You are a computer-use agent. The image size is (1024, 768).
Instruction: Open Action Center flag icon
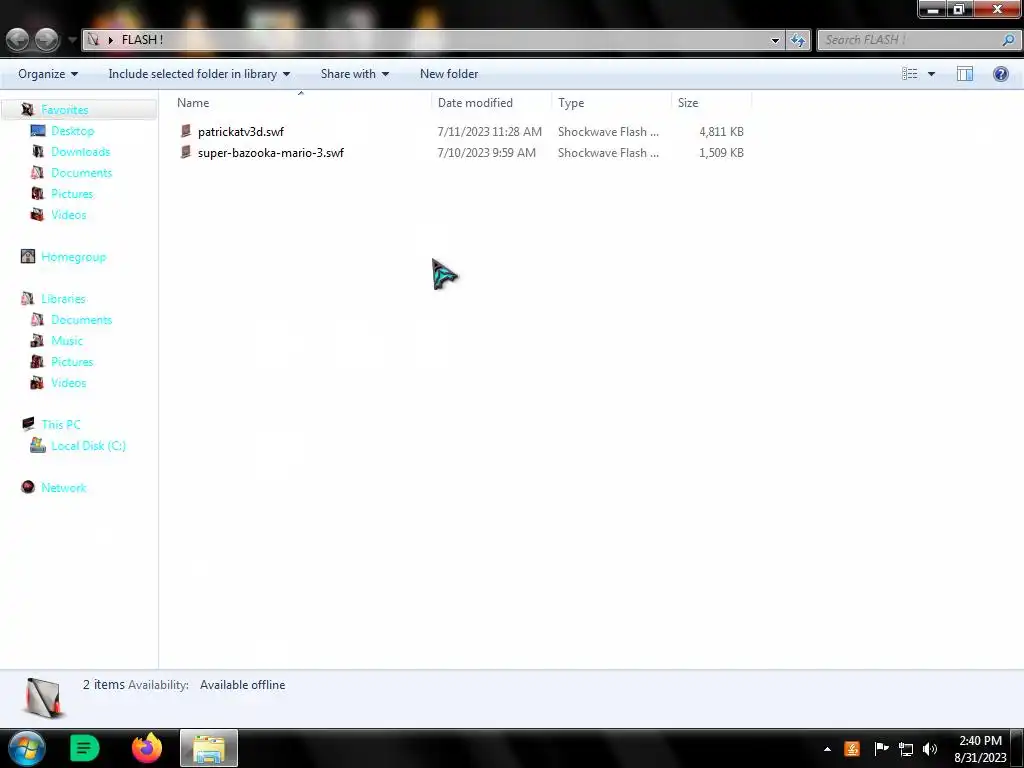coord(881,749)
